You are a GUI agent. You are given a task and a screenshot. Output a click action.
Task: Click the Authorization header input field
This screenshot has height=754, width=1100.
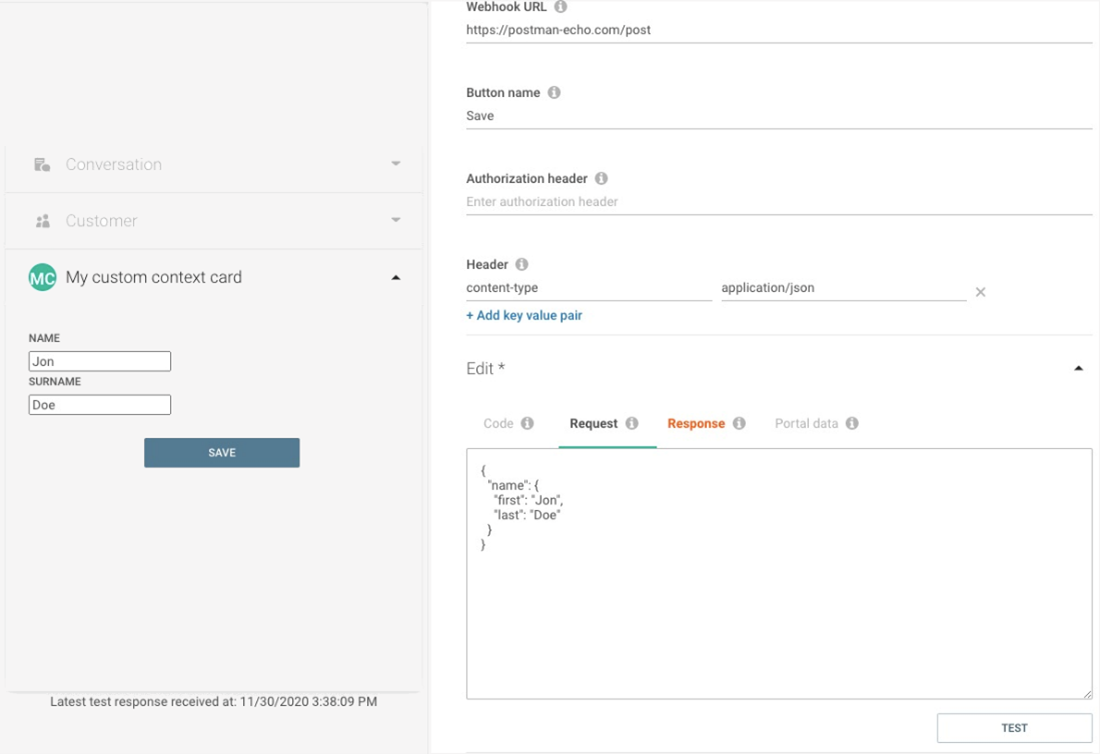coord(778,202)
